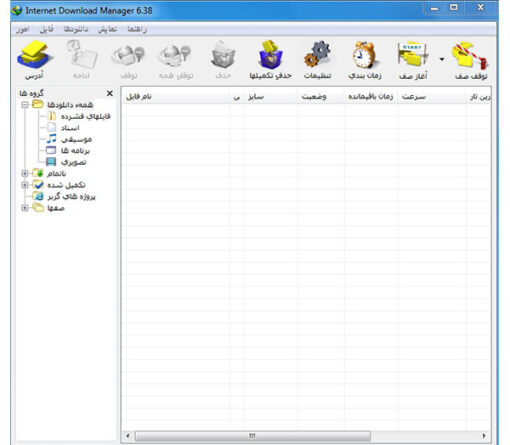Click the narrow Q column header

(x=237, y=97)
